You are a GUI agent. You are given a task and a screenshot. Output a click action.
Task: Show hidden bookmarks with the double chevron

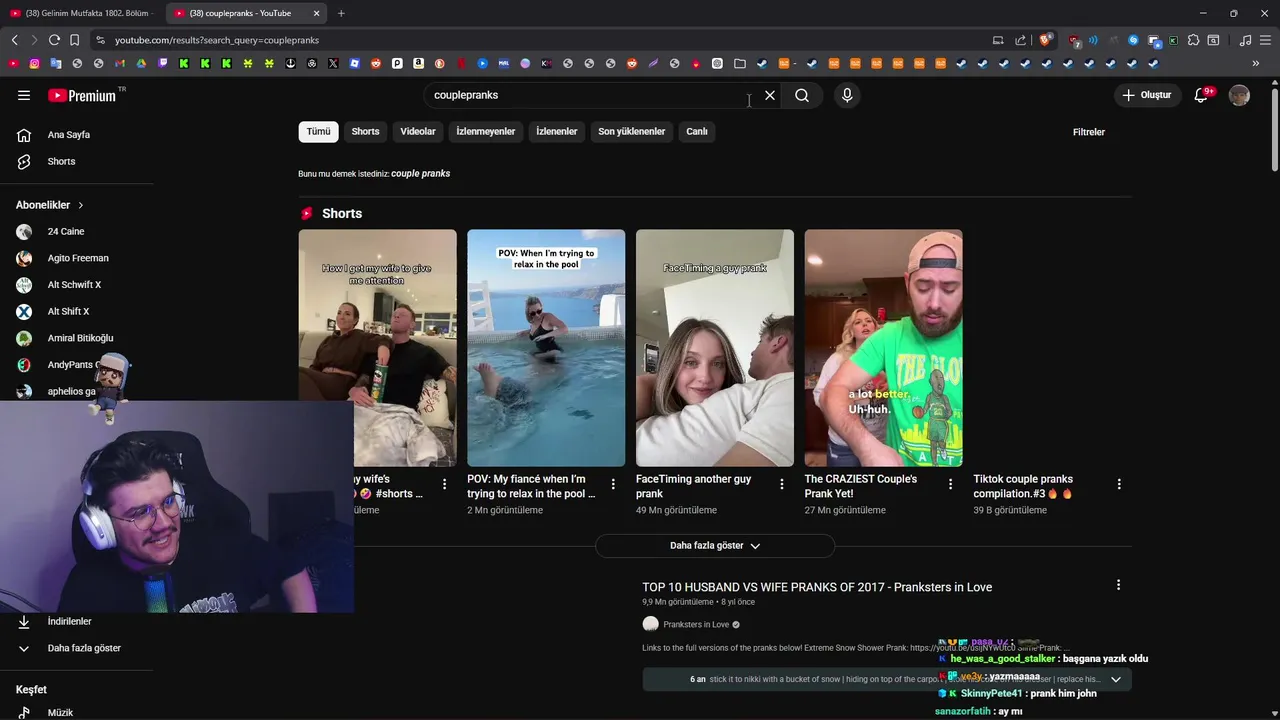click(1256, 63)
